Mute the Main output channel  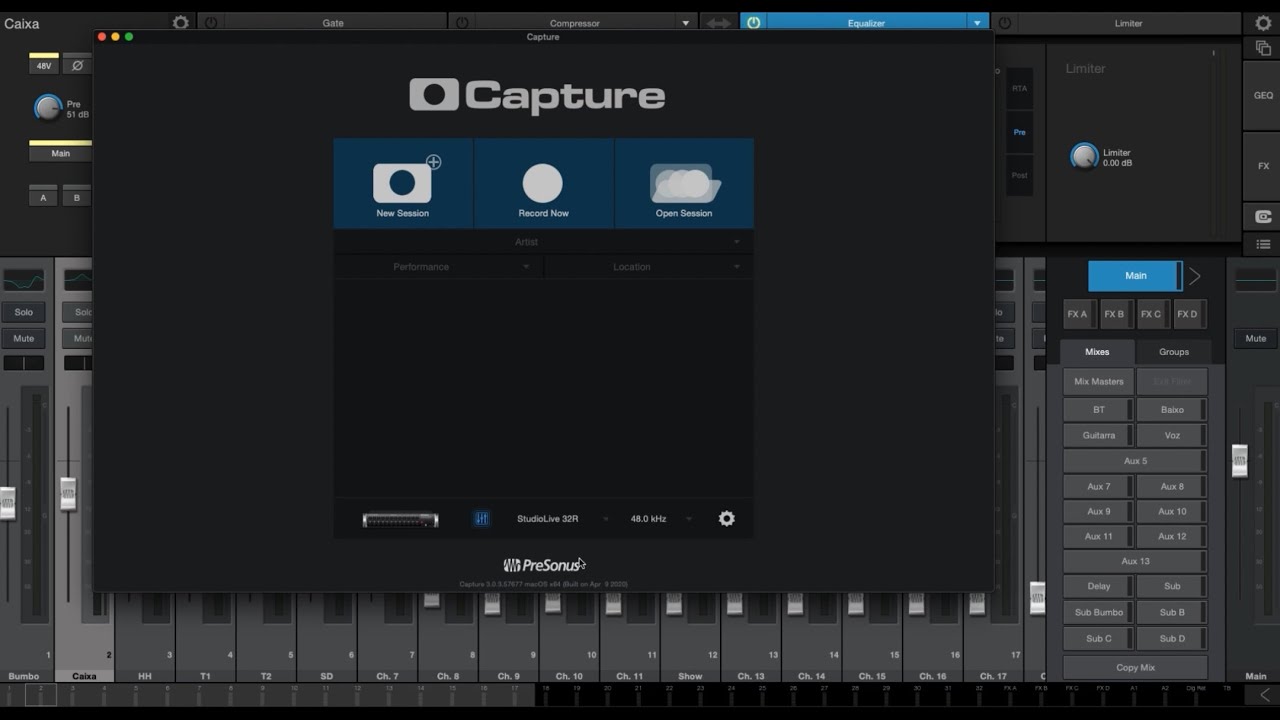pyautogui.click(x=1255, y=338)
